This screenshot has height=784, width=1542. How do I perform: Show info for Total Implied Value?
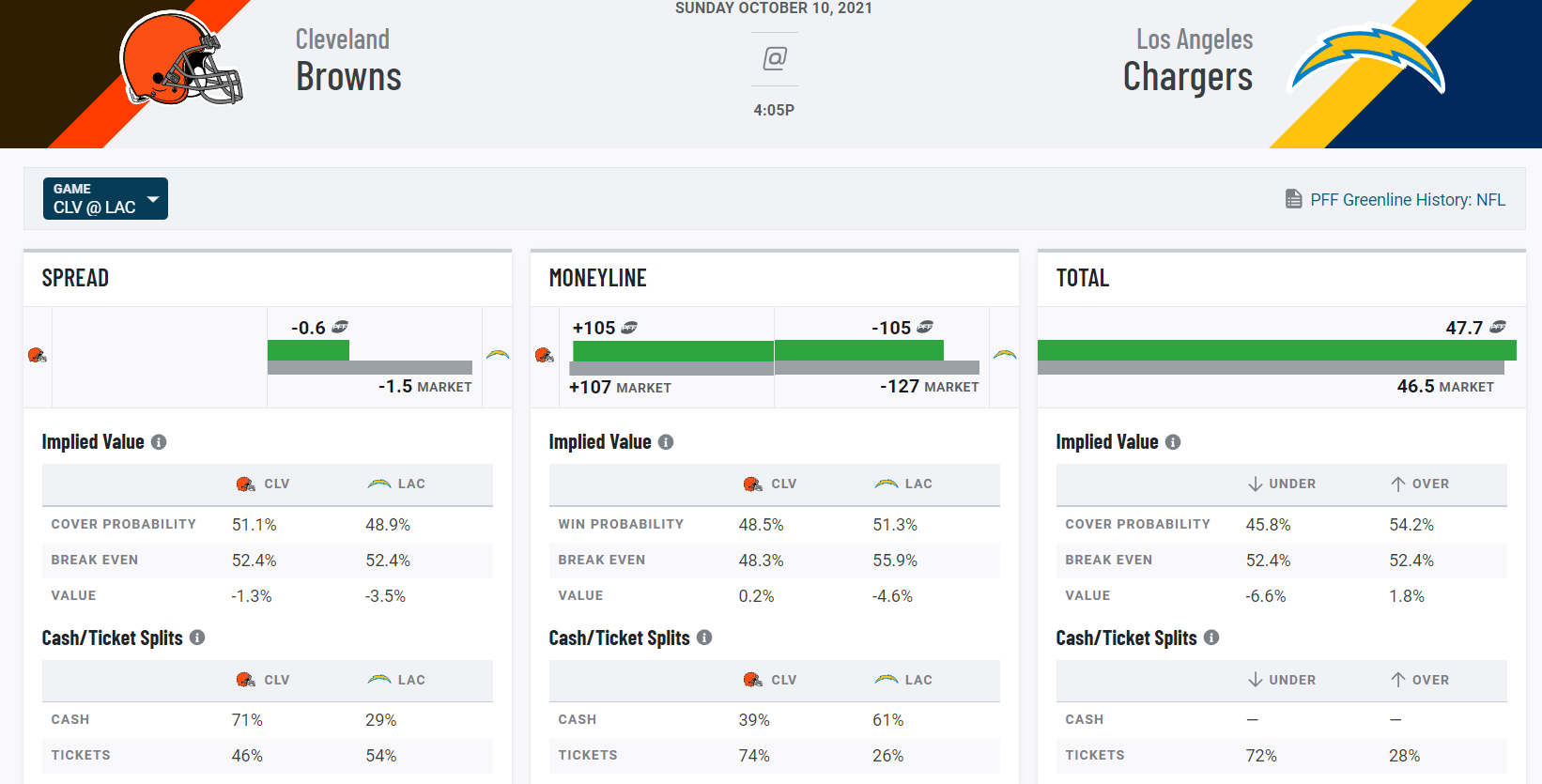[1173, 442]
